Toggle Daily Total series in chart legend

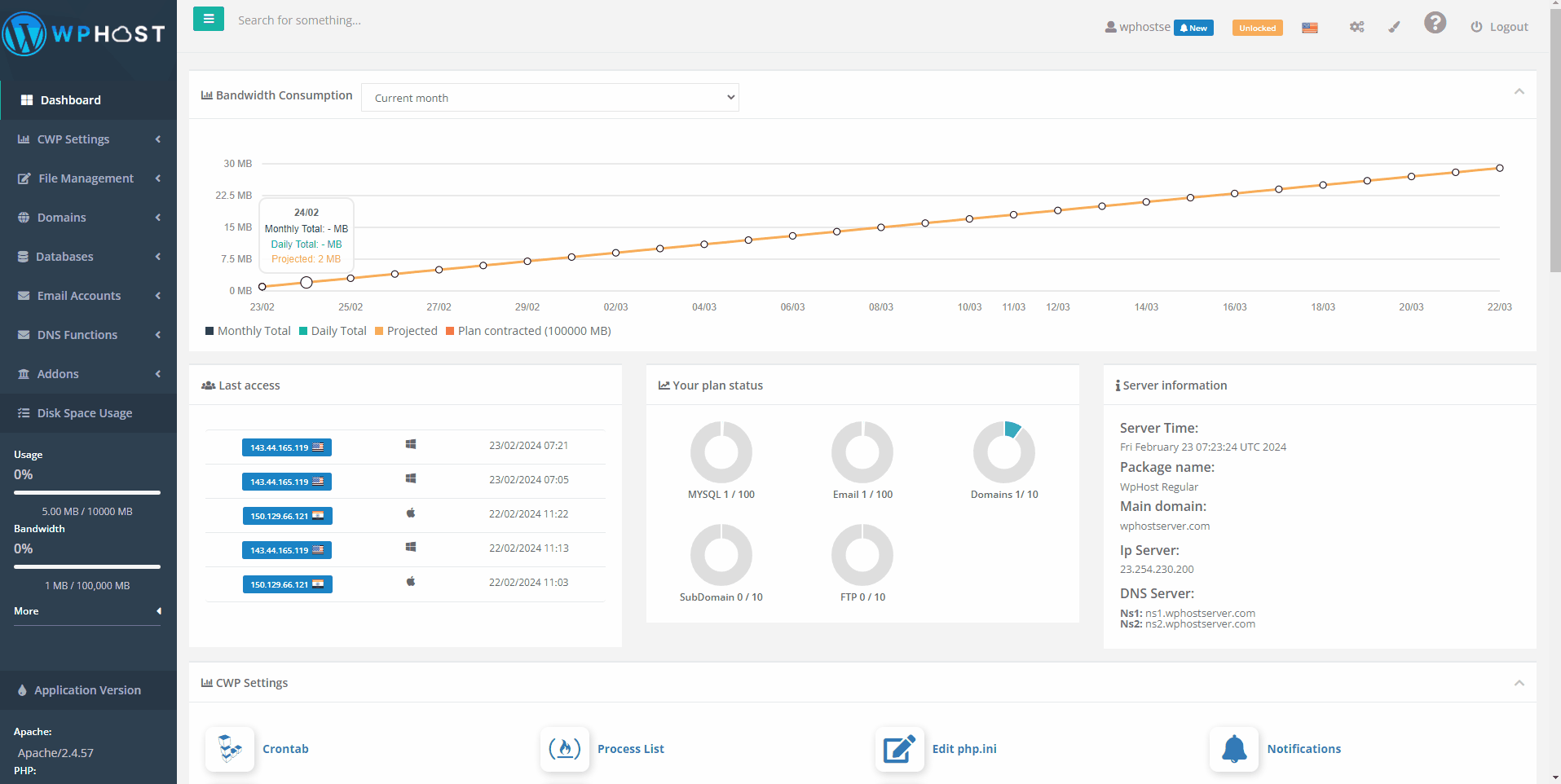coord(332,331)
